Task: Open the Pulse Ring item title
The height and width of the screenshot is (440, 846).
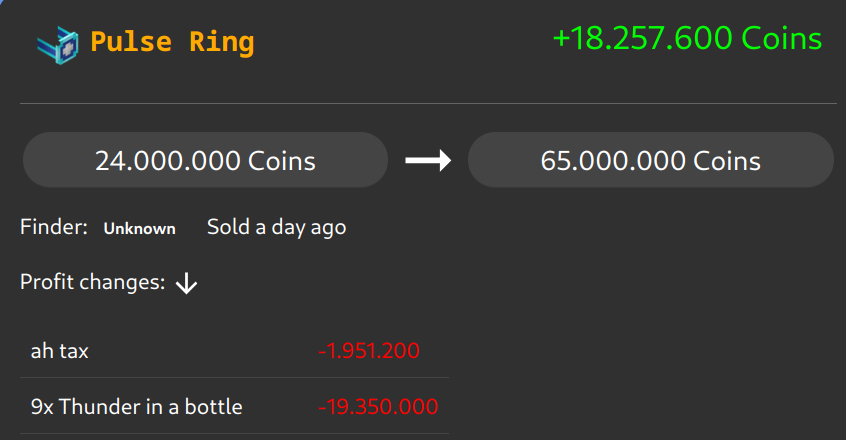Action: [x=172, y=43]
